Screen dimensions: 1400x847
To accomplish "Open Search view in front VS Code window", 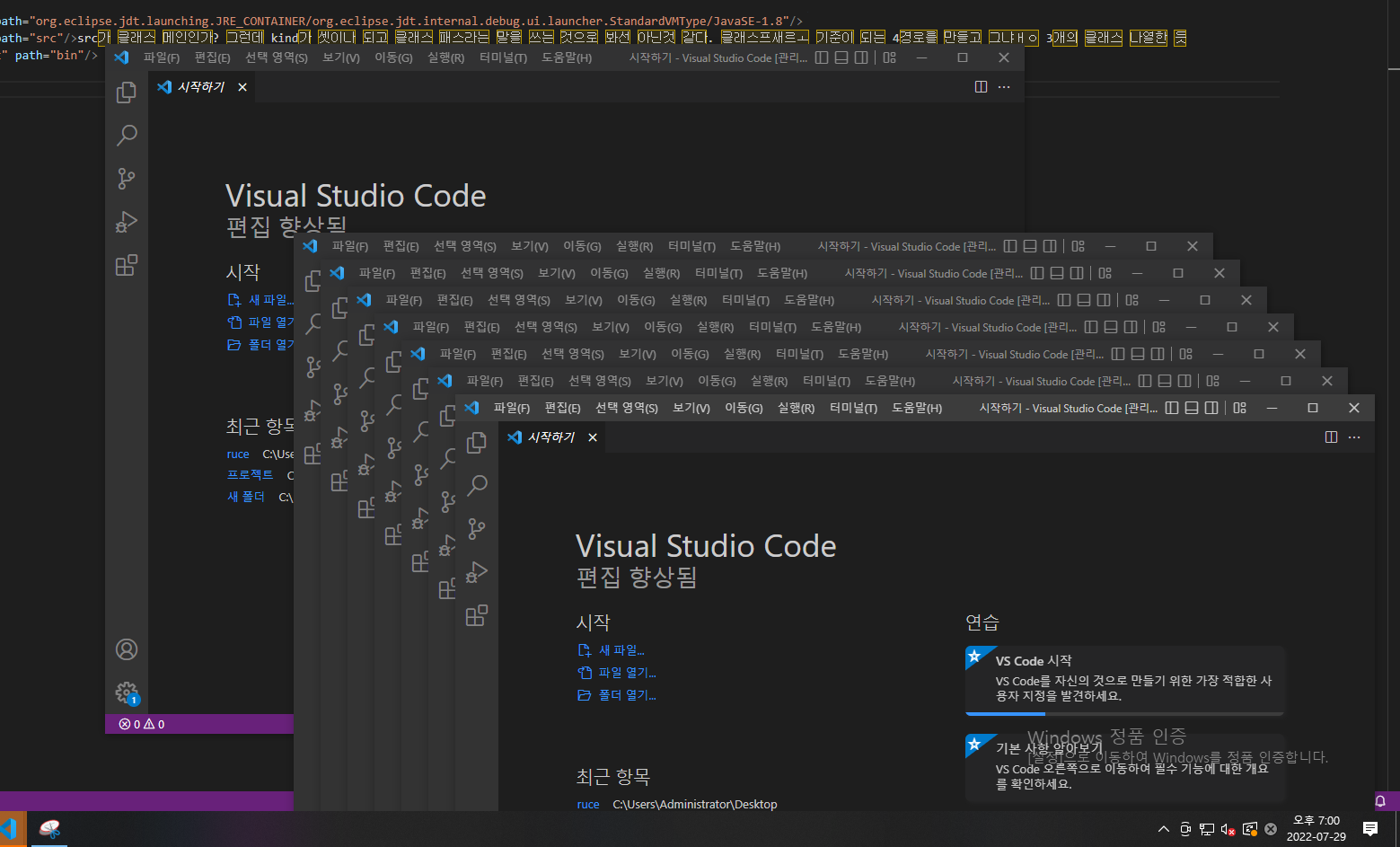I will 477,485.
